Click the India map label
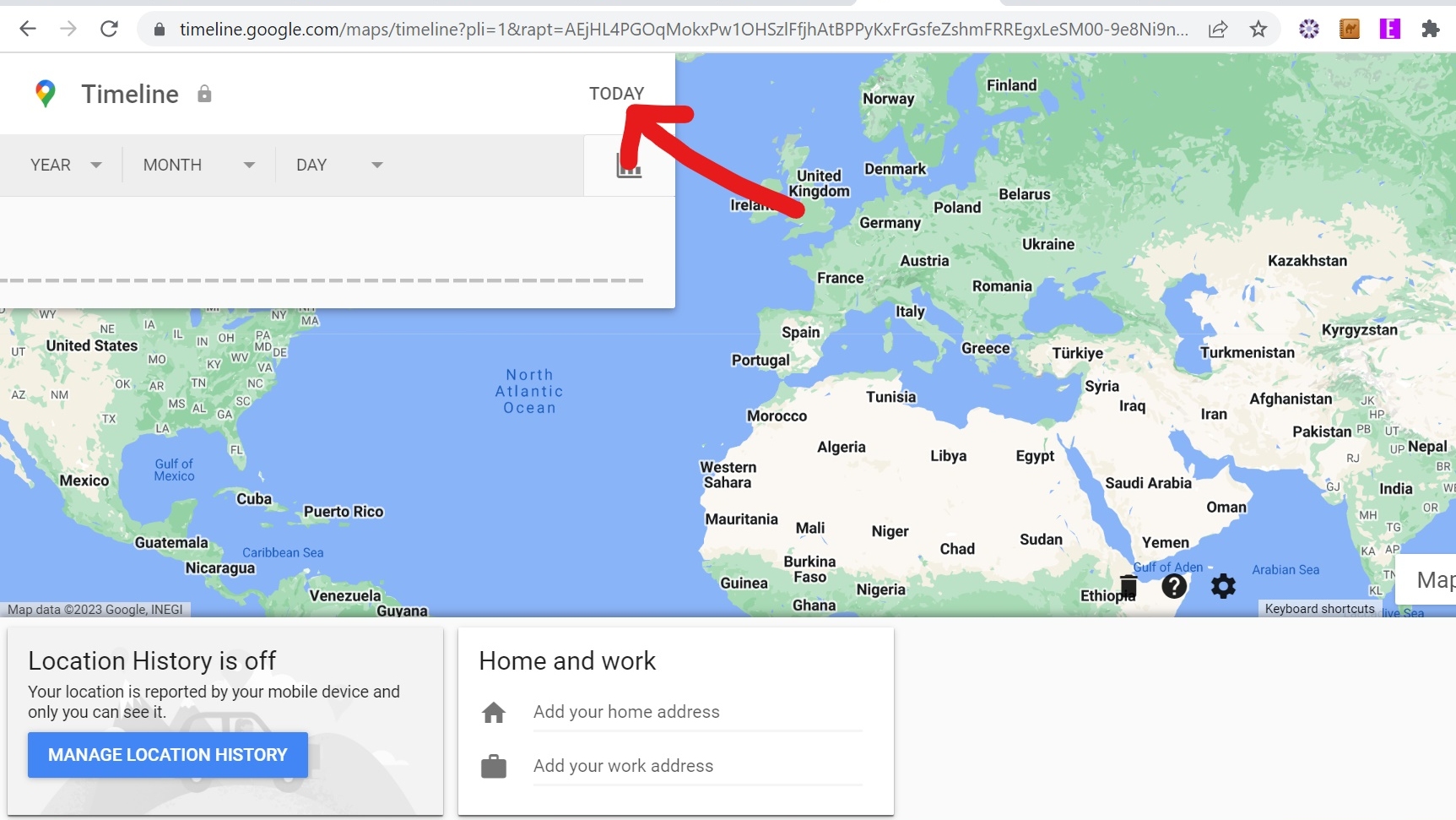 pos(1395,488)
